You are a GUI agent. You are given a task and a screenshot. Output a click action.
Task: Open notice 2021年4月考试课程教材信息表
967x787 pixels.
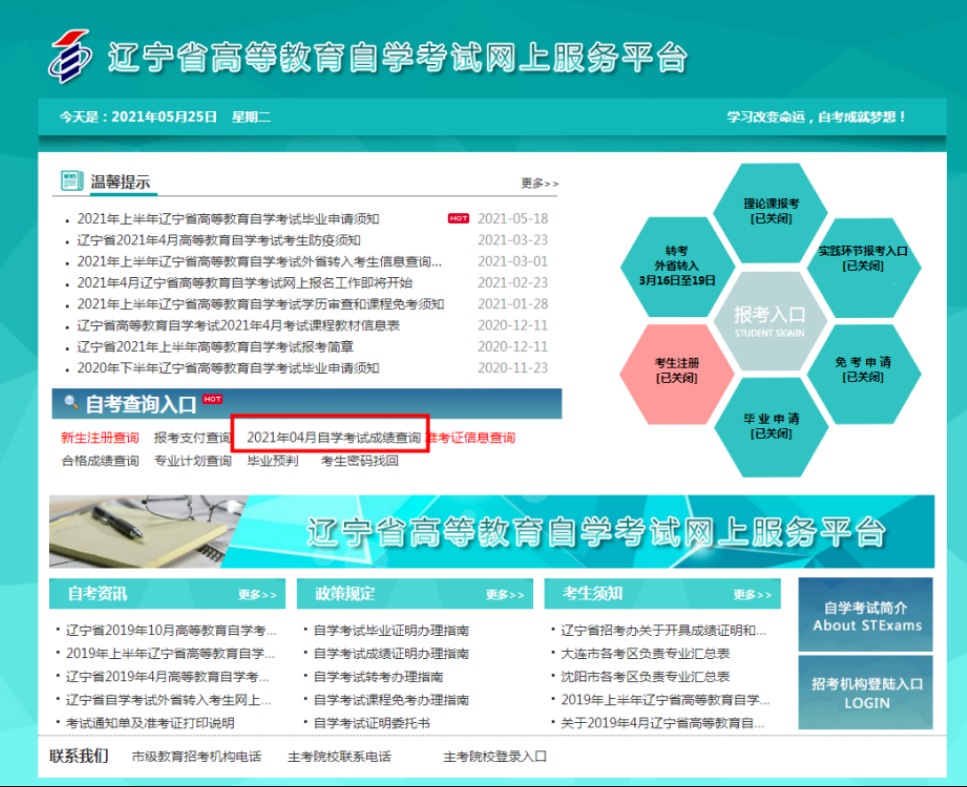238,325
